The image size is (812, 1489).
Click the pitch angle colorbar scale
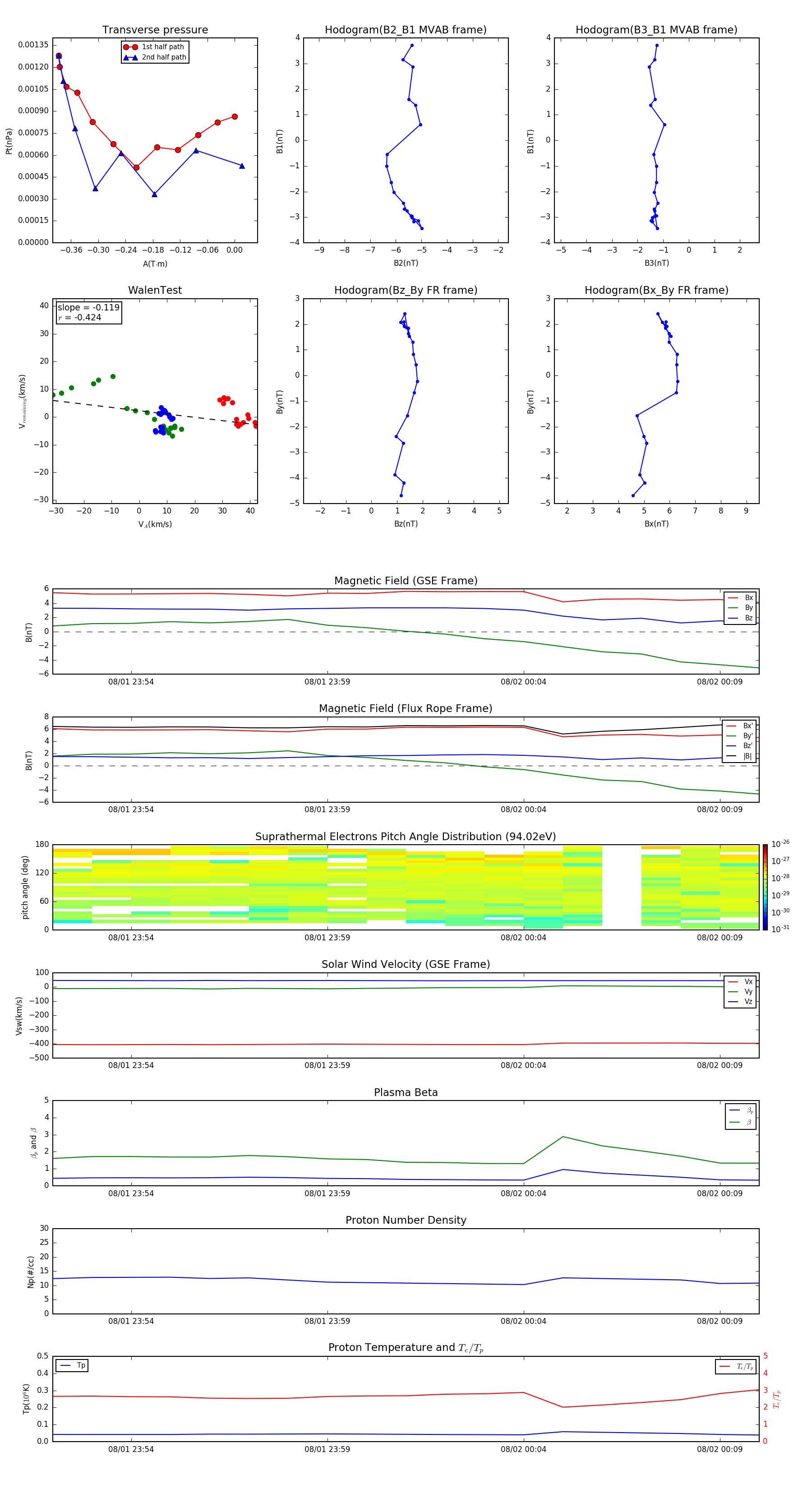click(x=765, y=887)
